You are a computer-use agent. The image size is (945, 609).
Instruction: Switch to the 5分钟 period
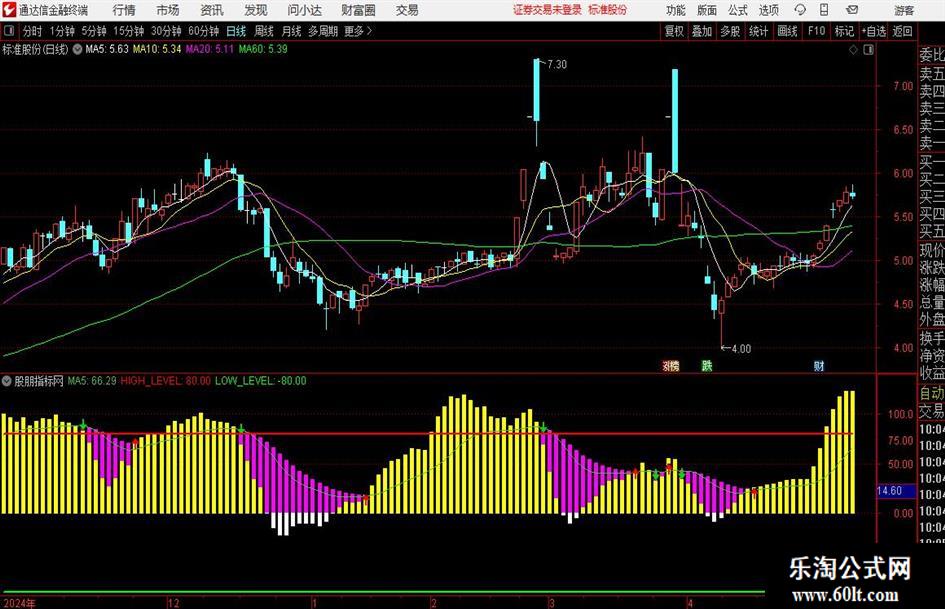(x=94, y=31)
